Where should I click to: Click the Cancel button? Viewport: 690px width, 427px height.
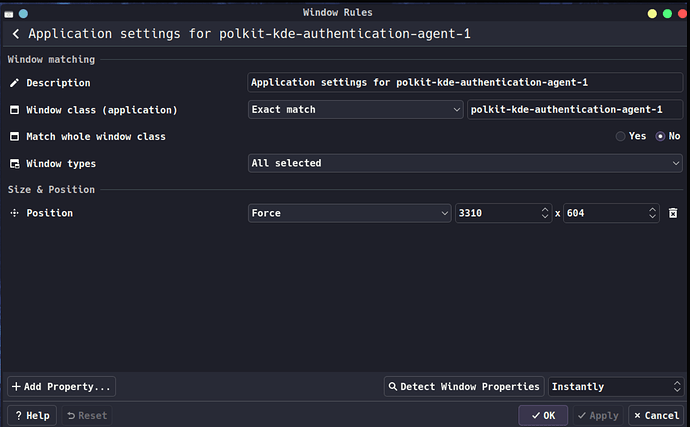(x=655, y=415)
